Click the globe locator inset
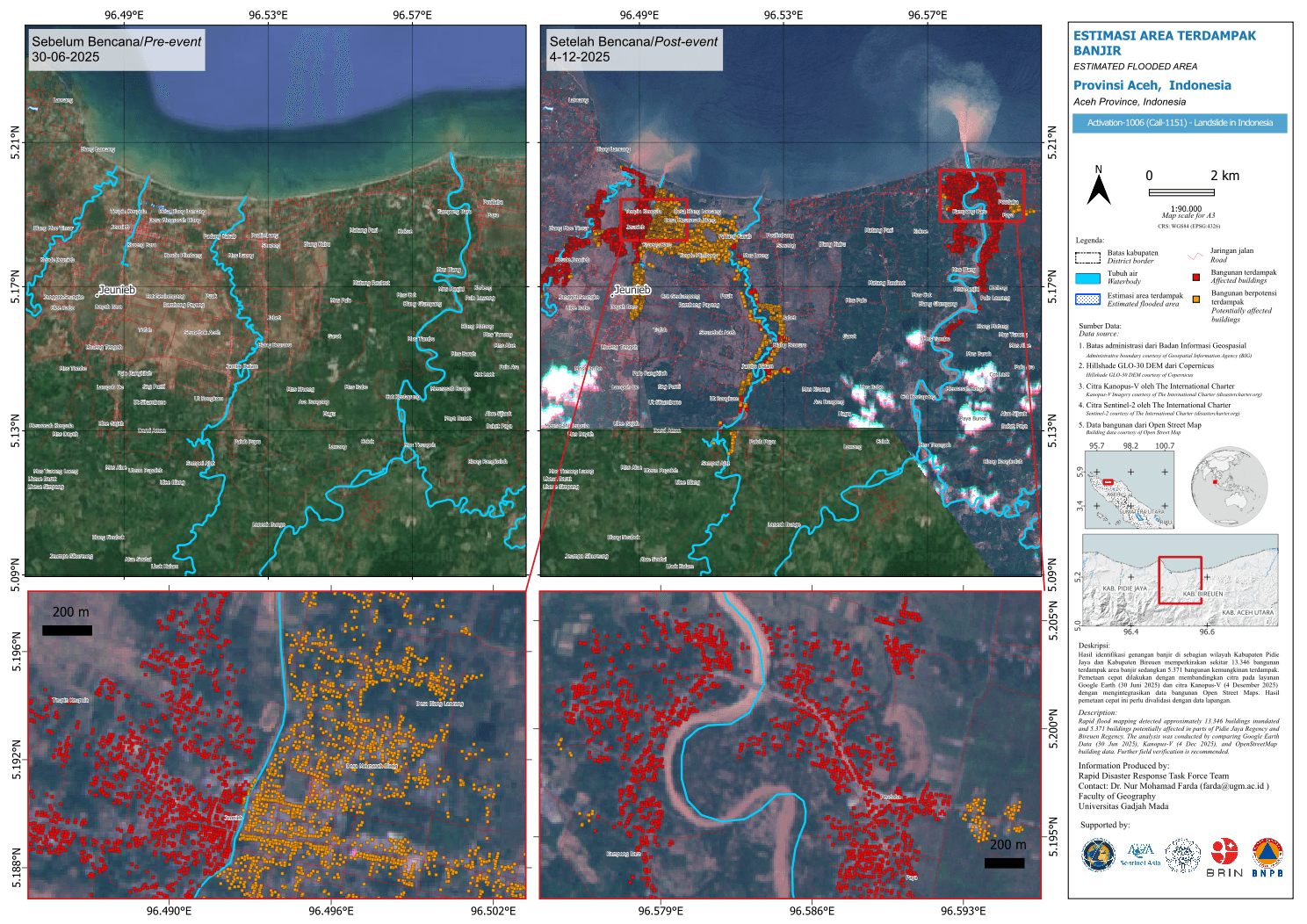This screenshot has height=924, width=1307. click(x=1230, y=487)
